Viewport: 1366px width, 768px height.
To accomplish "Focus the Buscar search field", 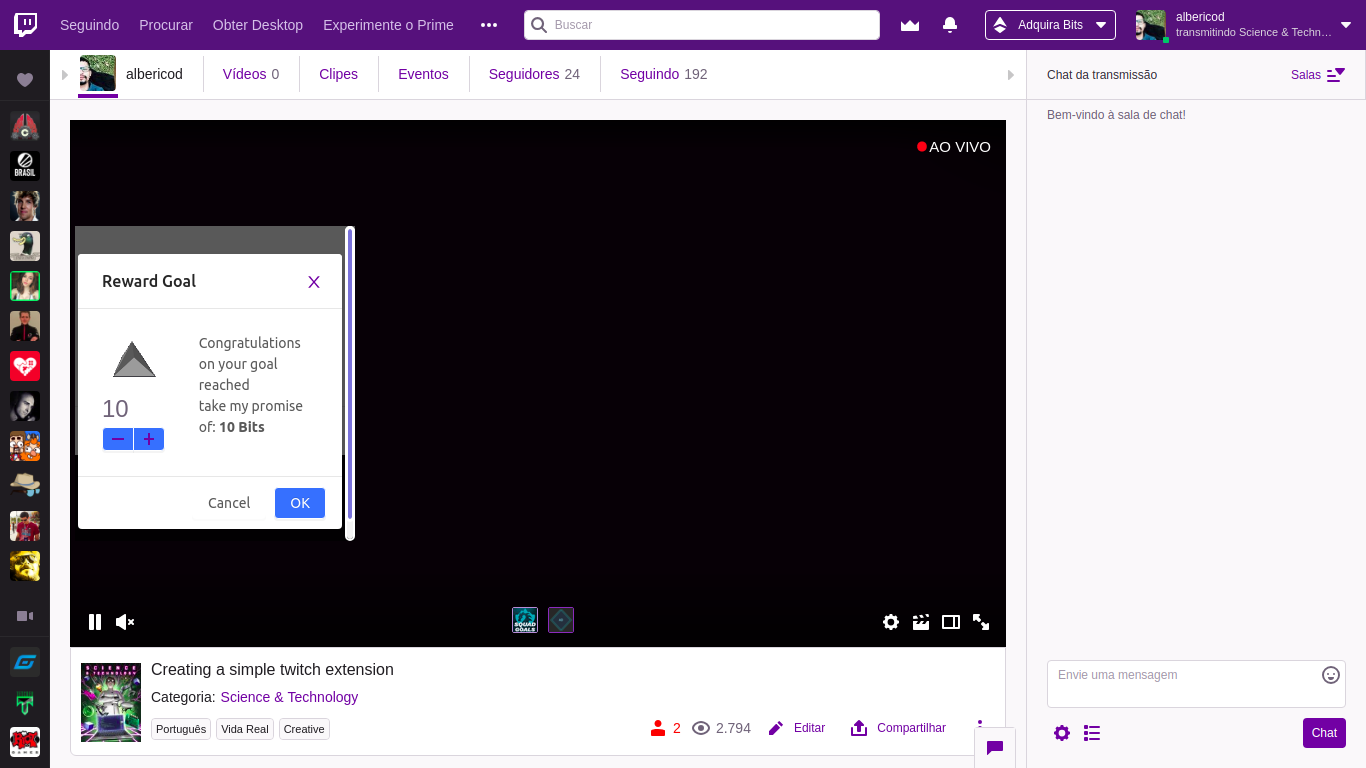I will [x=702, y=25].
